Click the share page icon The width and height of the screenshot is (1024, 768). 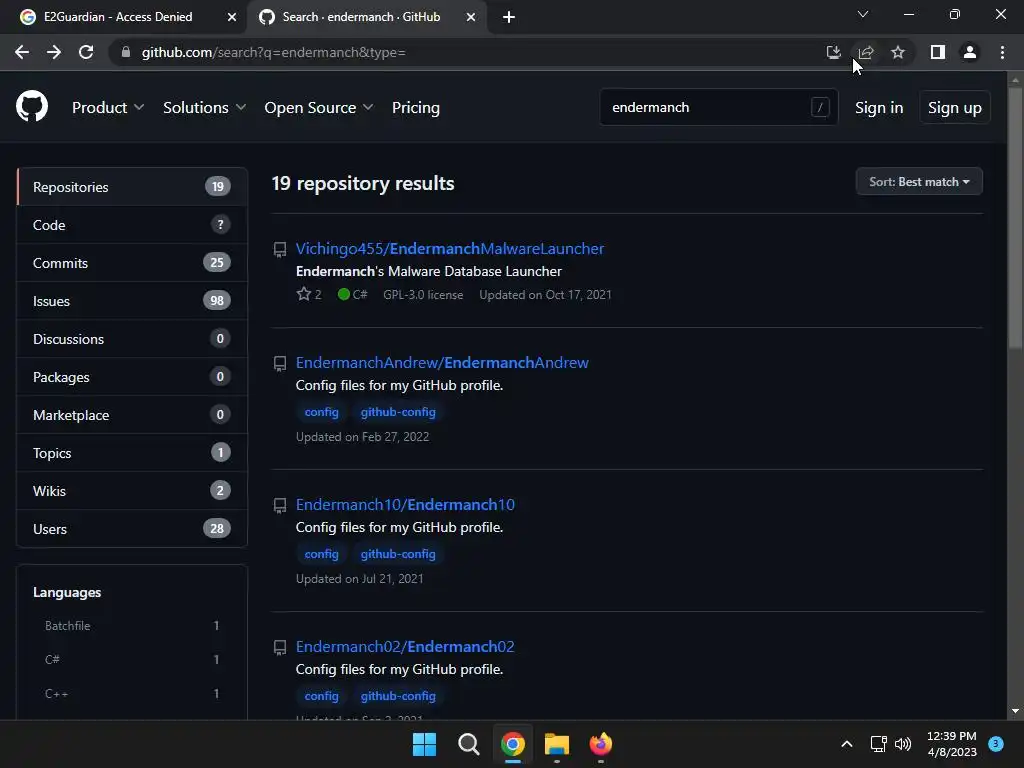866,52
